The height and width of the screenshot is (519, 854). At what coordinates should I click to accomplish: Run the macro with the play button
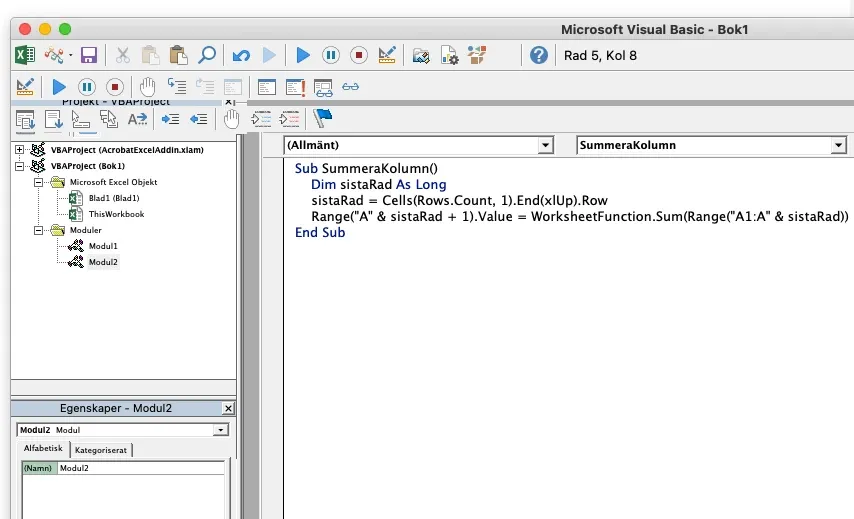pos(303,55)
